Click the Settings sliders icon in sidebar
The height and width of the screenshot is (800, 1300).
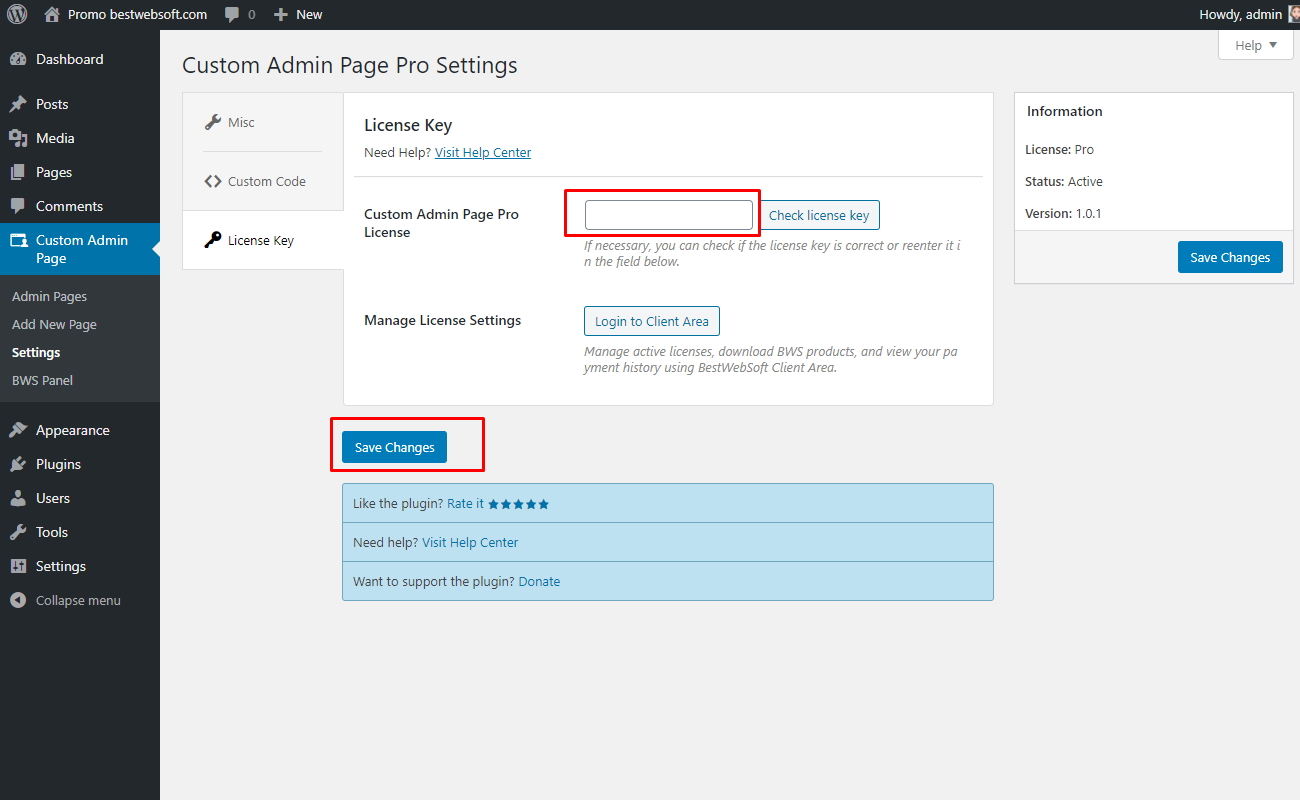pyautogui.click(x=18, y=566)
